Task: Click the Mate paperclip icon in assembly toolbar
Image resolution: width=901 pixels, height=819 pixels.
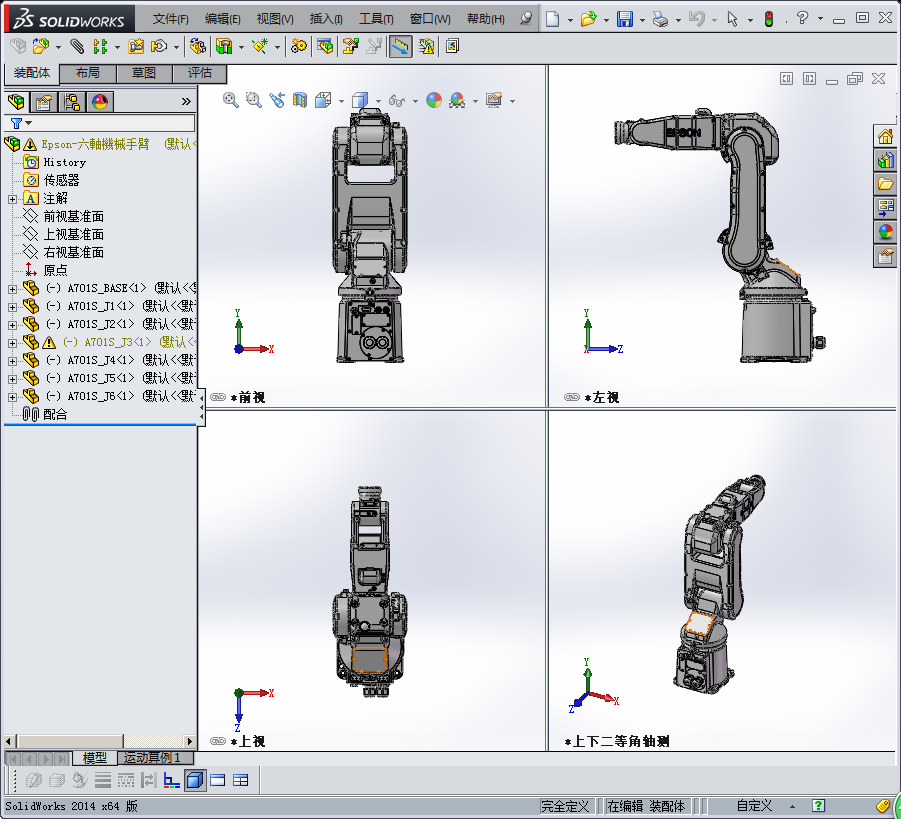Action: point(76,46)
